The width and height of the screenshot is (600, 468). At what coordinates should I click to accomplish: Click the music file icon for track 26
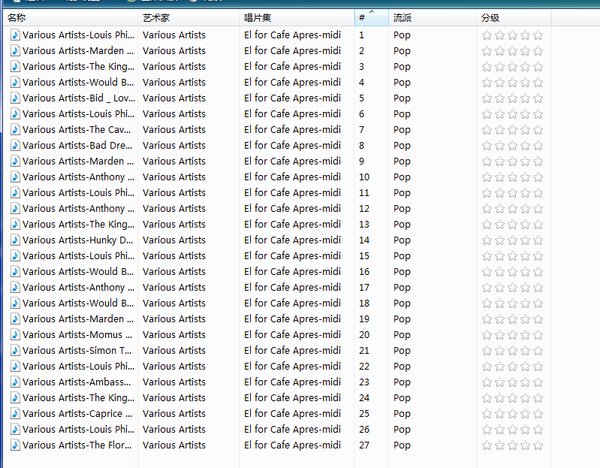(x=15, y=429)
